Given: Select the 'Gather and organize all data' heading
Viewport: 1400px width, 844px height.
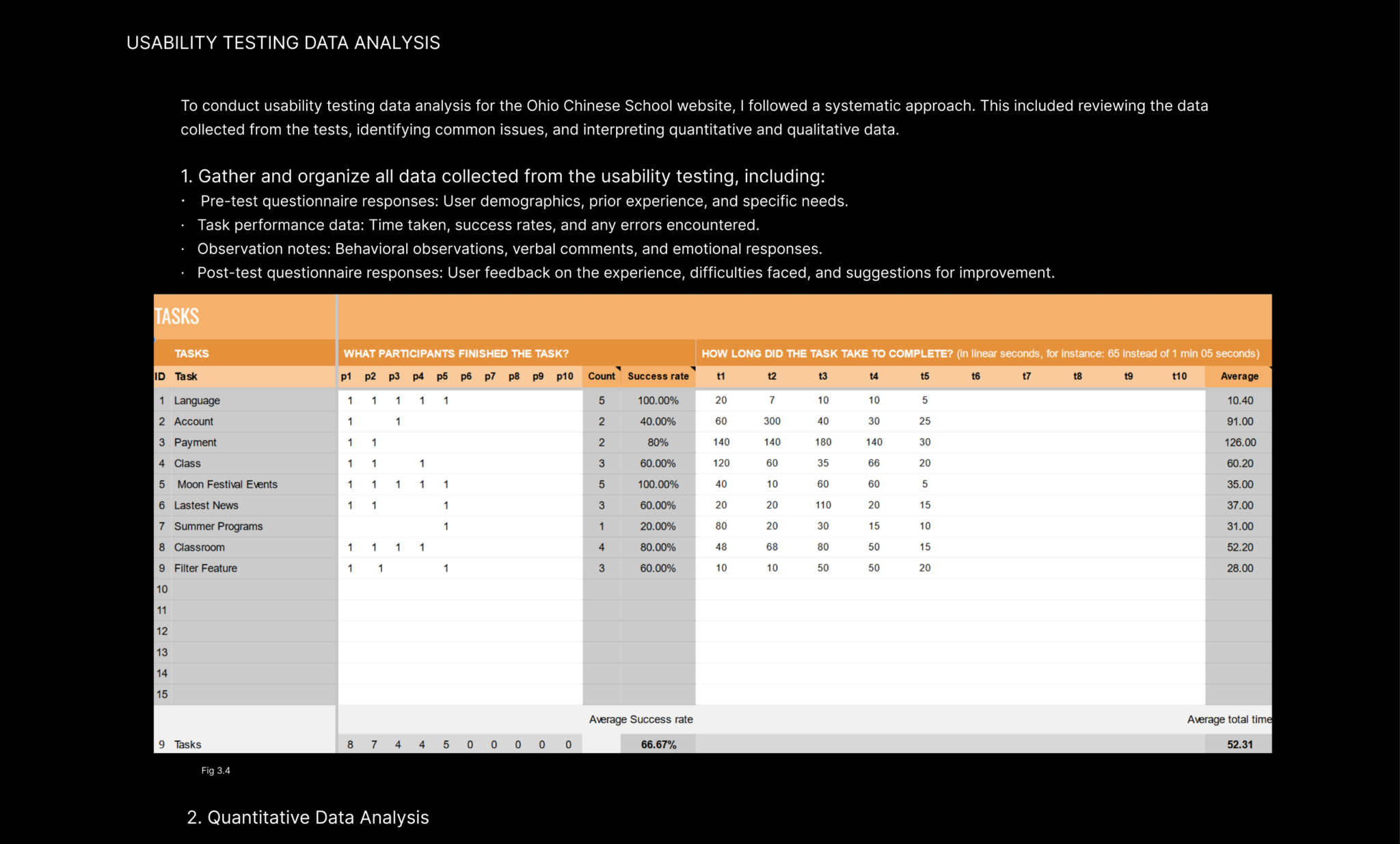Looking at the screenshot, I should [502, 176].
